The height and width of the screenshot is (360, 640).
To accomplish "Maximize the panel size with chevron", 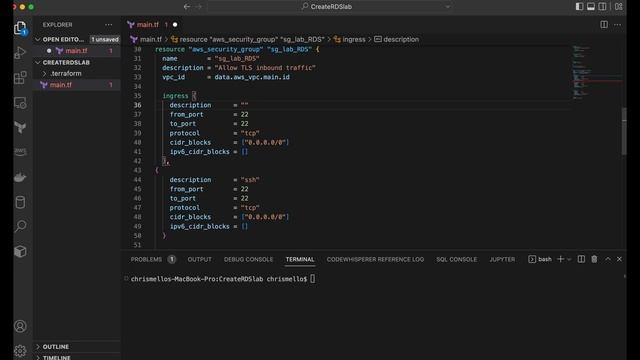I will pos(608,259).
